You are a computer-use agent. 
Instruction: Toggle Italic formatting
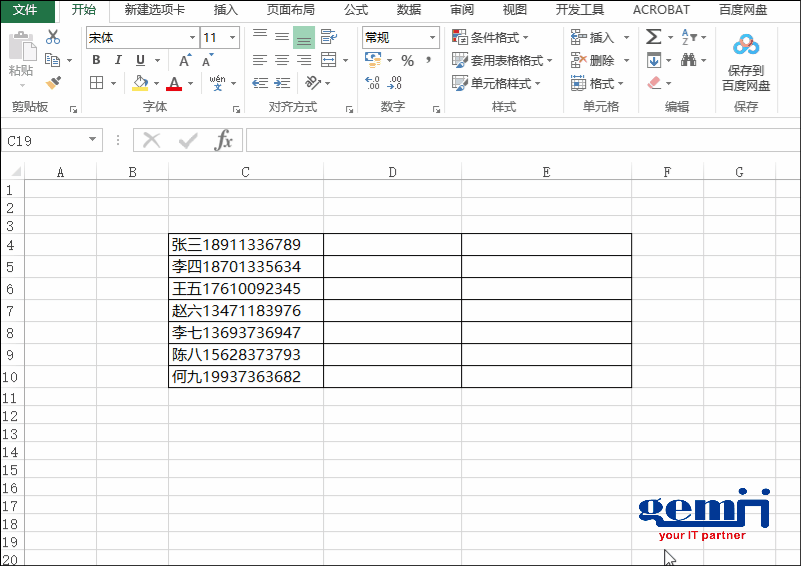[x=118, y=60]
